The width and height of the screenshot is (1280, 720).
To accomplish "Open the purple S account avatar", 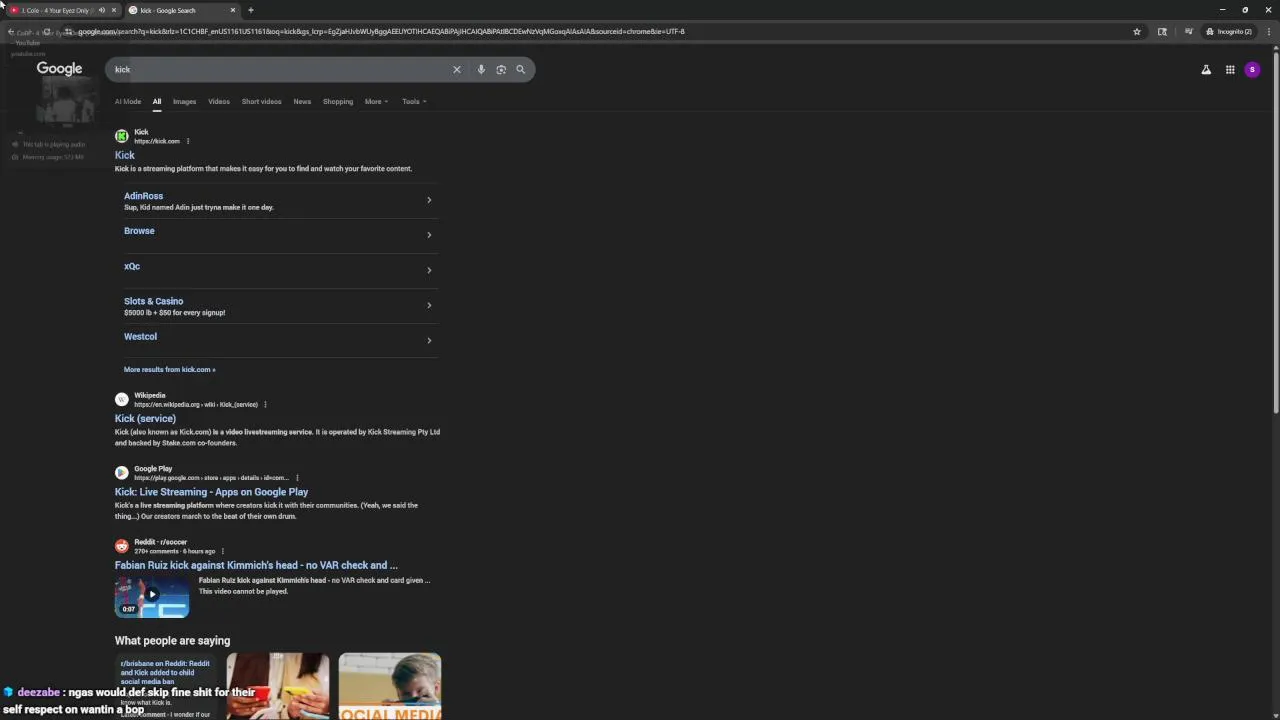I will [x=1252, y=69].
